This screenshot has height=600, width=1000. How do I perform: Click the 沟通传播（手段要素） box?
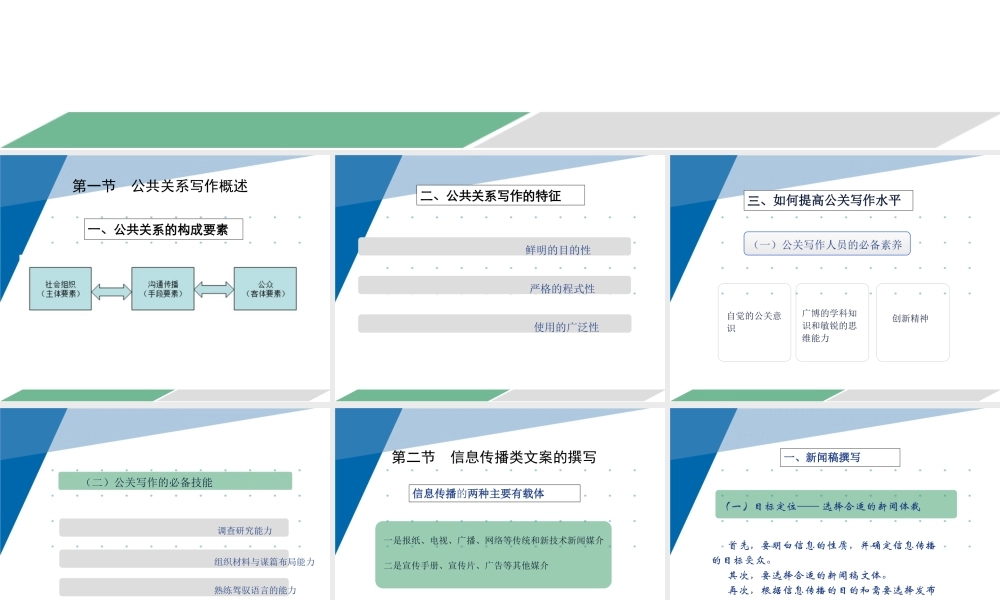click(x=162, y=289)
